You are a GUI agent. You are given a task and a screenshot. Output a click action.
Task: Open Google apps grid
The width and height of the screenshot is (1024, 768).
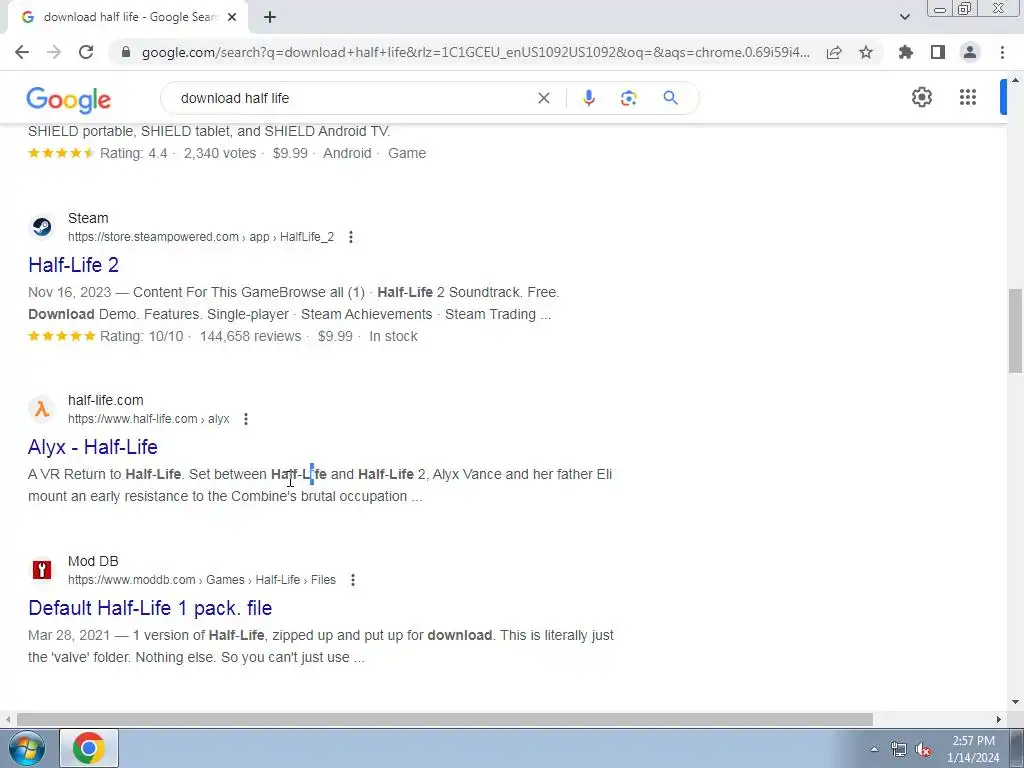(968, 97)
